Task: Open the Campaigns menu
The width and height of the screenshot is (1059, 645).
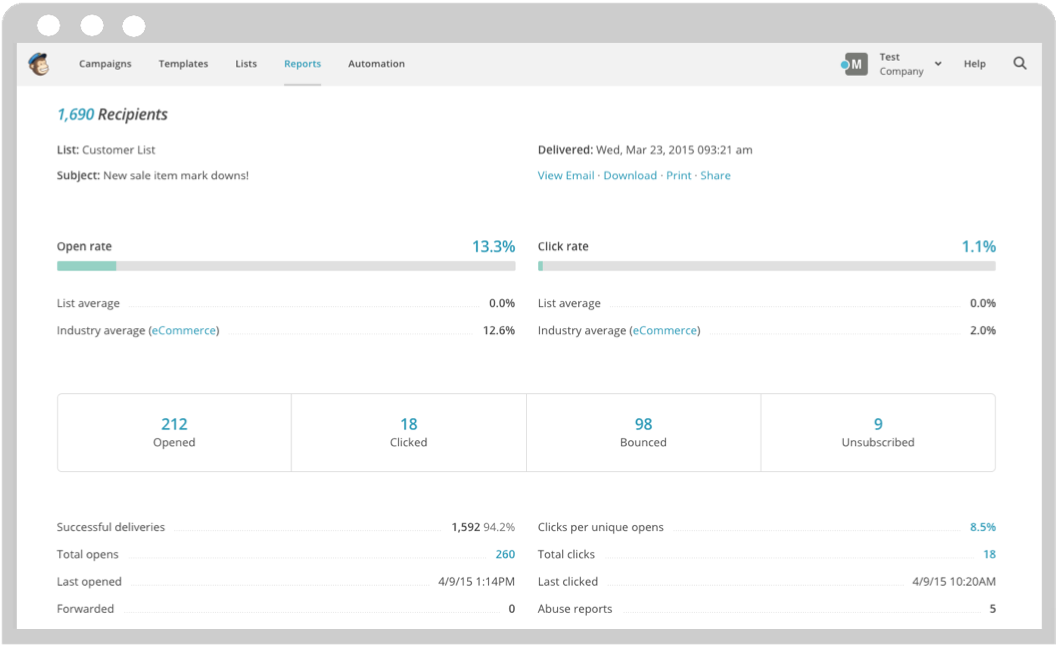Action: click(105, 63)
